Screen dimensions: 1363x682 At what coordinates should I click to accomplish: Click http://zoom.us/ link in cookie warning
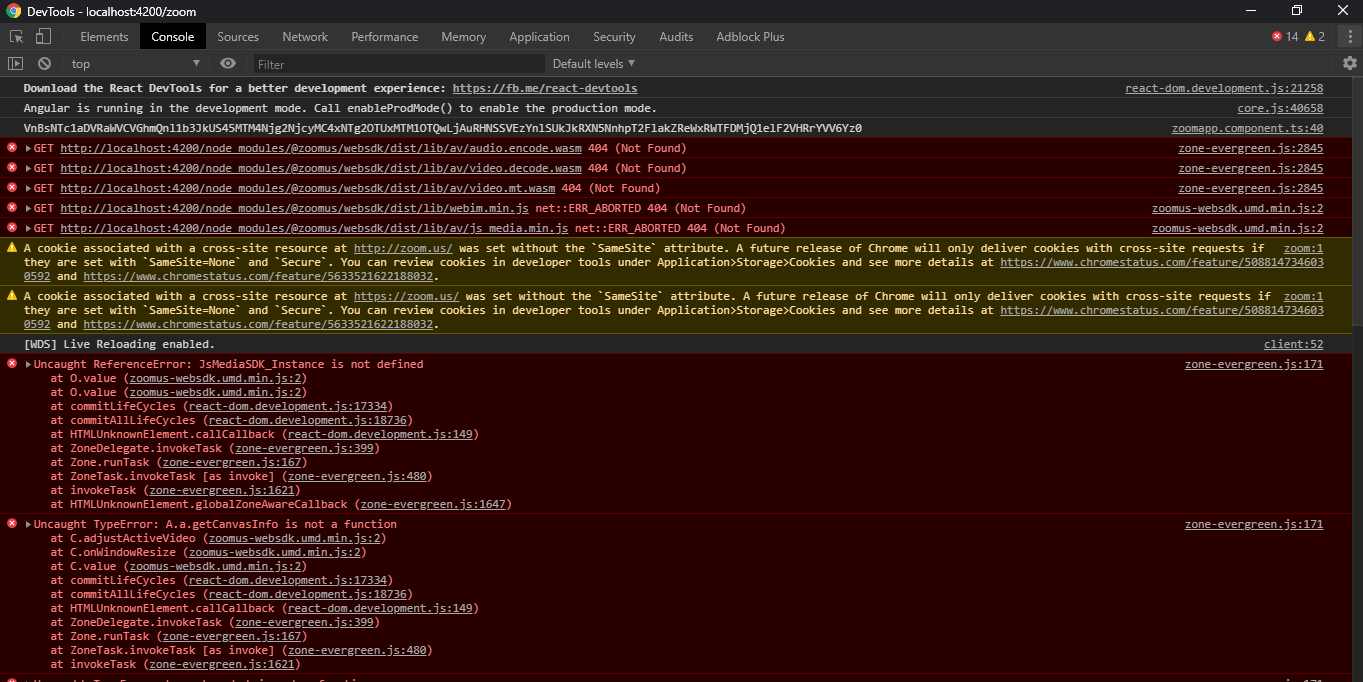point(403,248)
